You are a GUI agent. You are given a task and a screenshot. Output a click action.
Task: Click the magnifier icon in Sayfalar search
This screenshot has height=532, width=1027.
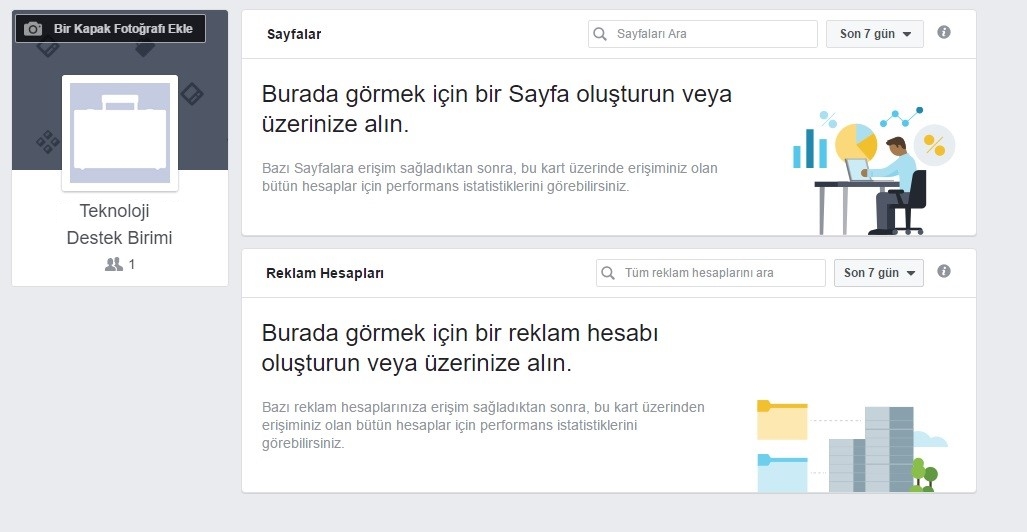tap(600, 33)
